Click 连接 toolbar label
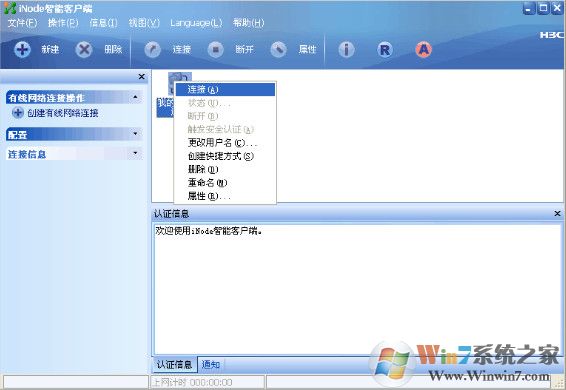 point(181,49)
